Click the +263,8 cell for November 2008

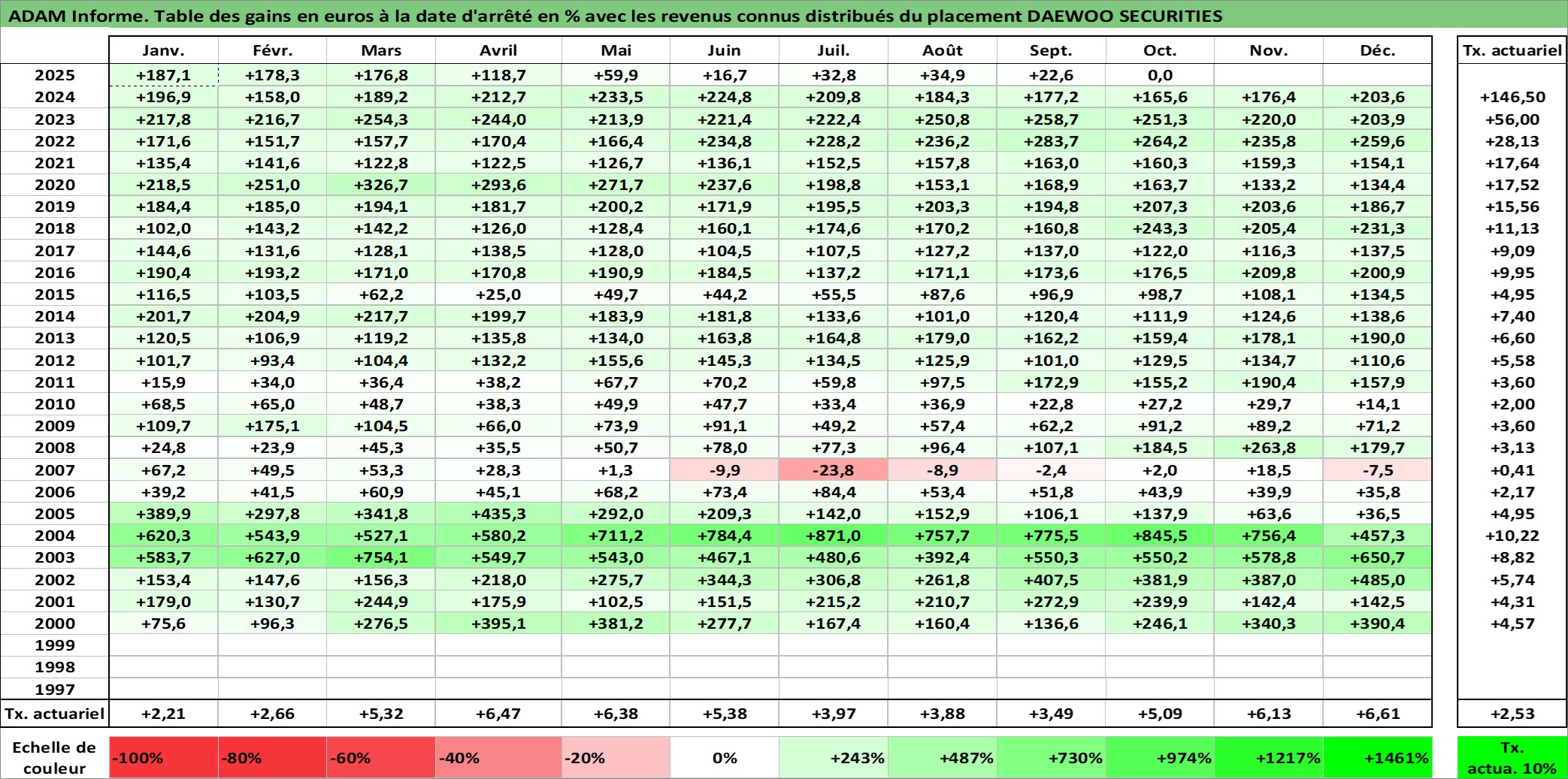point(1269,448)
